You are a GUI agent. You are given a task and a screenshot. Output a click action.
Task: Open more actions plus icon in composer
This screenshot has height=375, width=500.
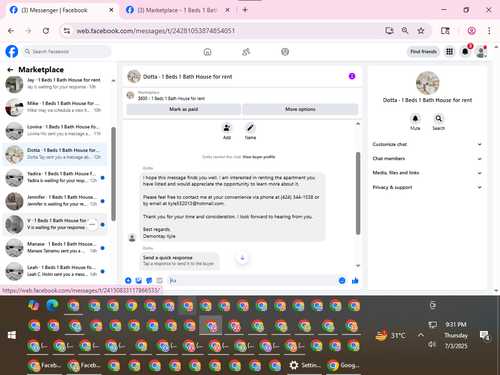click(x=128, y=281)
